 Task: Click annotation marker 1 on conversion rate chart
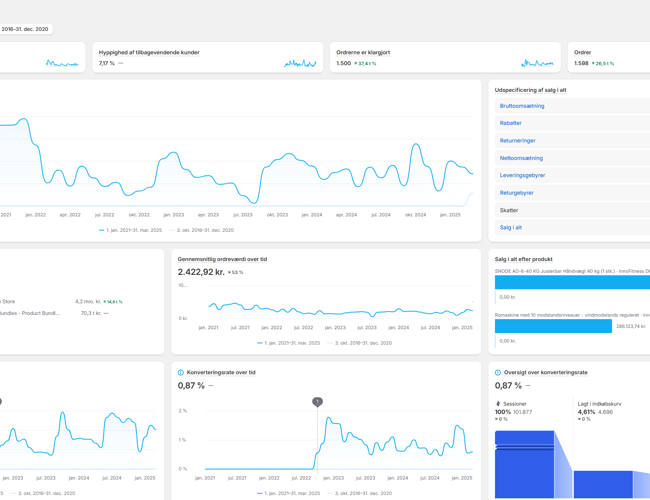(x=317, y=402)
